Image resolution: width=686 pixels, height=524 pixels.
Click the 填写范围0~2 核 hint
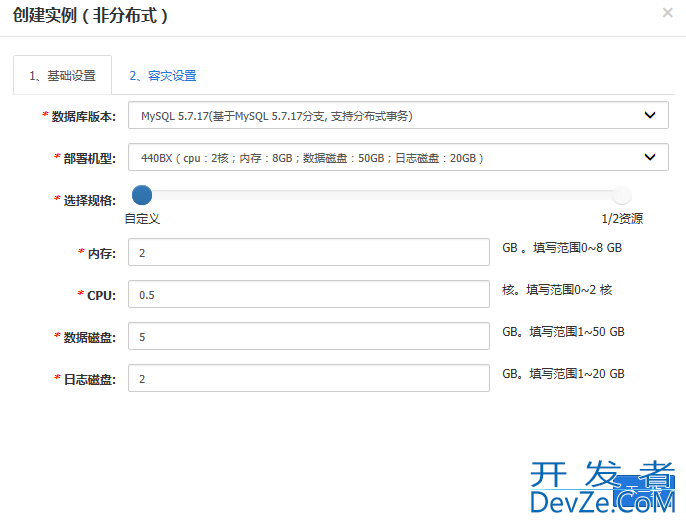[x=569, y=290]
